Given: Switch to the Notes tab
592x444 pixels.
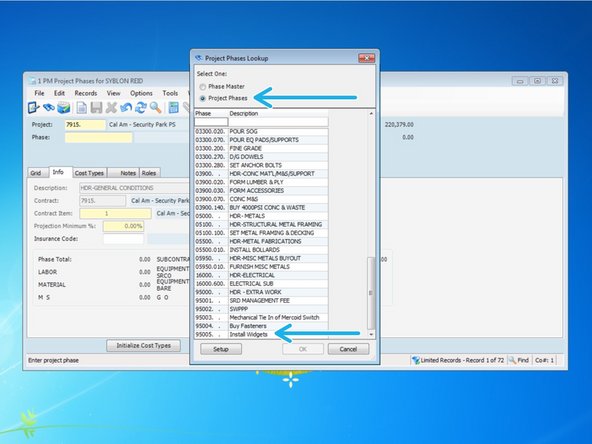Looking at the screenshot, I should tap(124, 173).
